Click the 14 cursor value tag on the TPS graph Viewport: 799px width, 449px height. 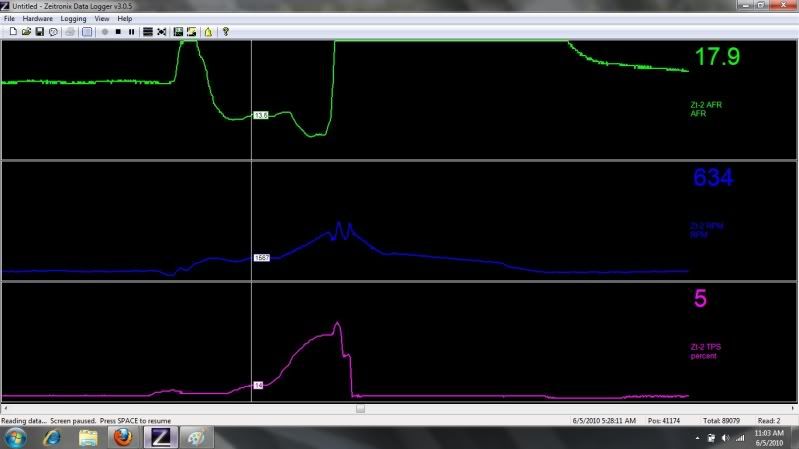tap(258, 385)
